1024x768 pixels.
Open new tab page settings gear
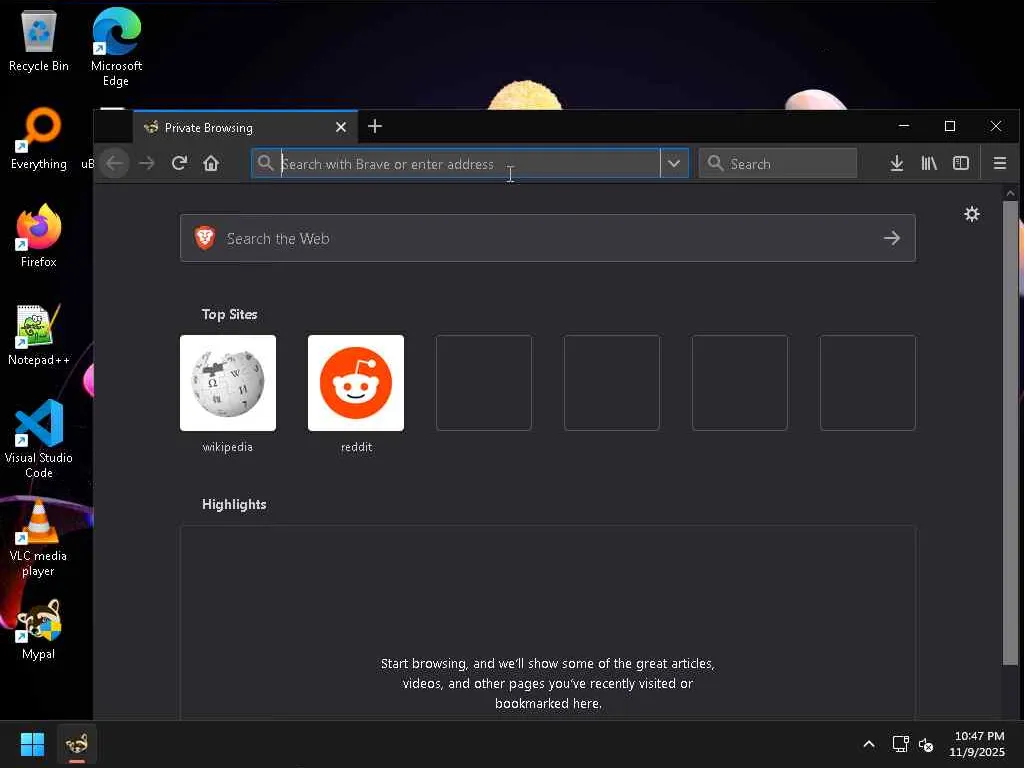coord(972,214)
